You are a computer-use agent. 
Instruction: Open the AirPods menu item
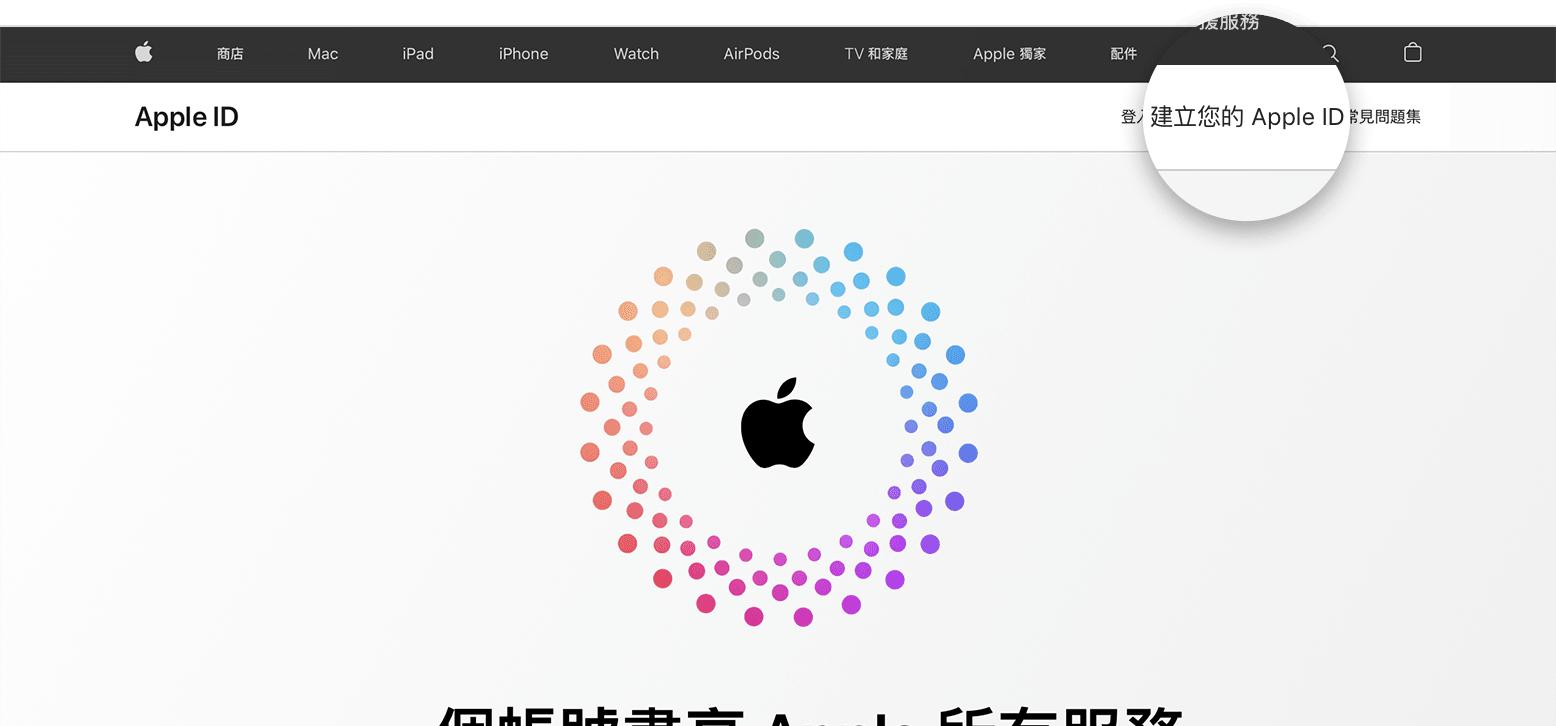click(751, 54)
